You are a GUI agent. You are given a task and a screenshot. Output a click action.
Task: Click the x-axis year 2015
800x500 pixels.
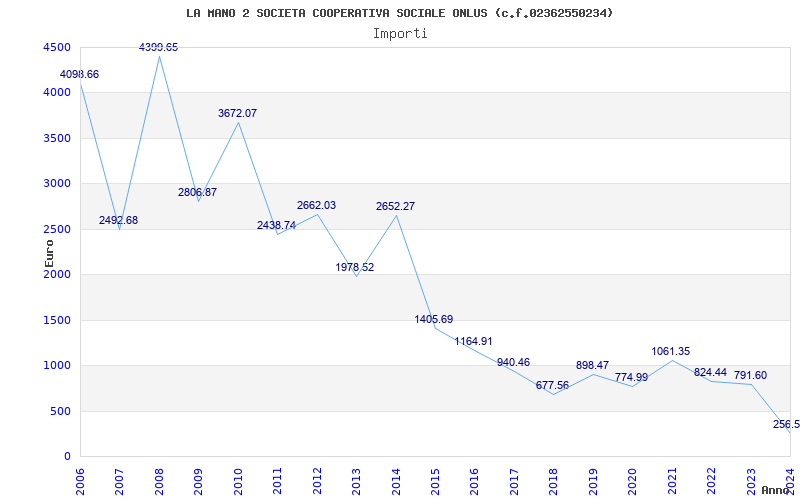coord(435,481)
